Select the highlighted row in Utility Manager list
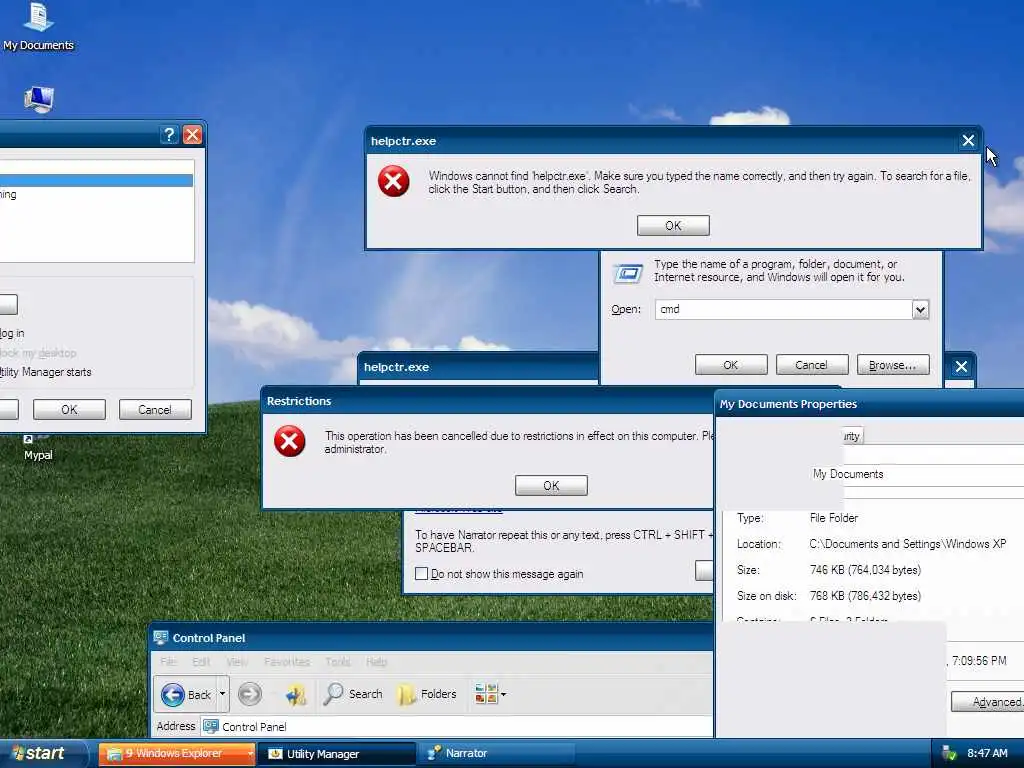The width and height of the screenshot is (1024, 768). [x=97, y=181]
